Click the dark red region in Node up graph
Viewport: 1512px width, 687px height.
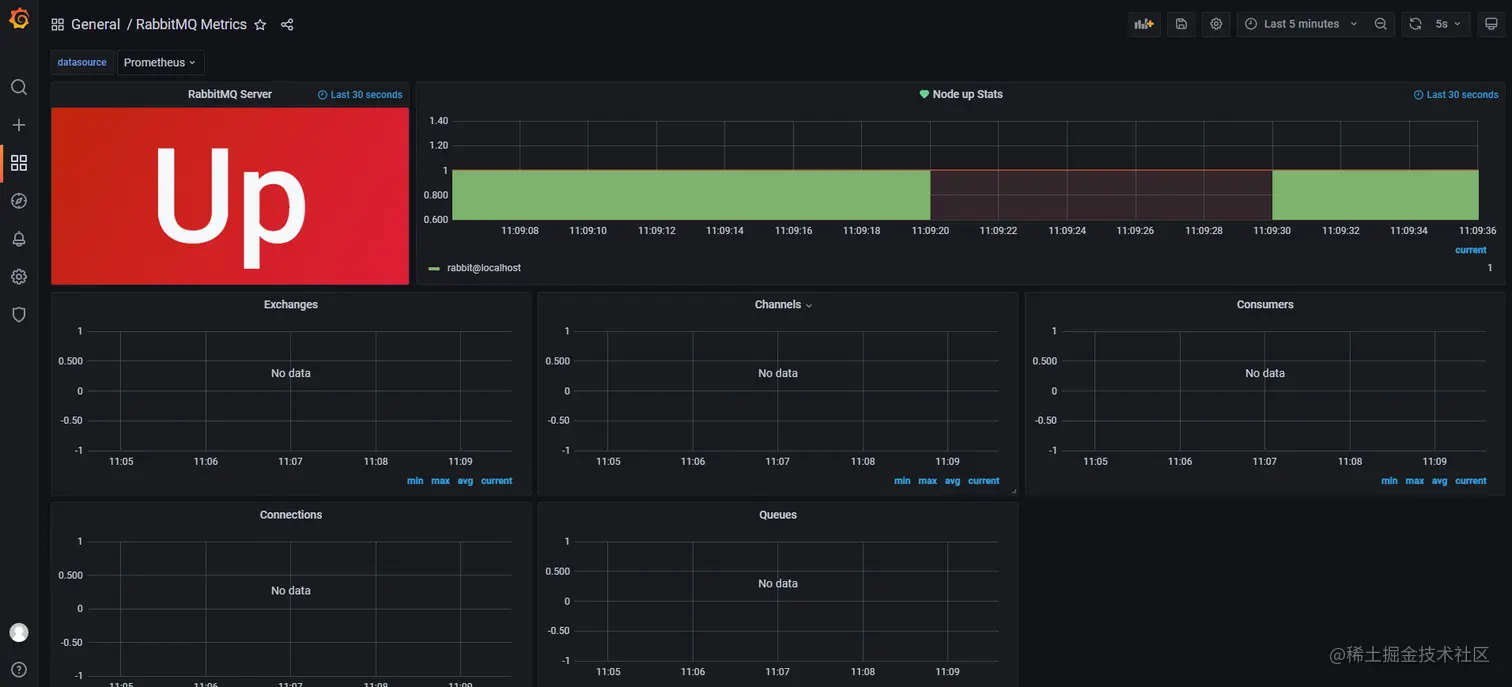pos(1101,195)
